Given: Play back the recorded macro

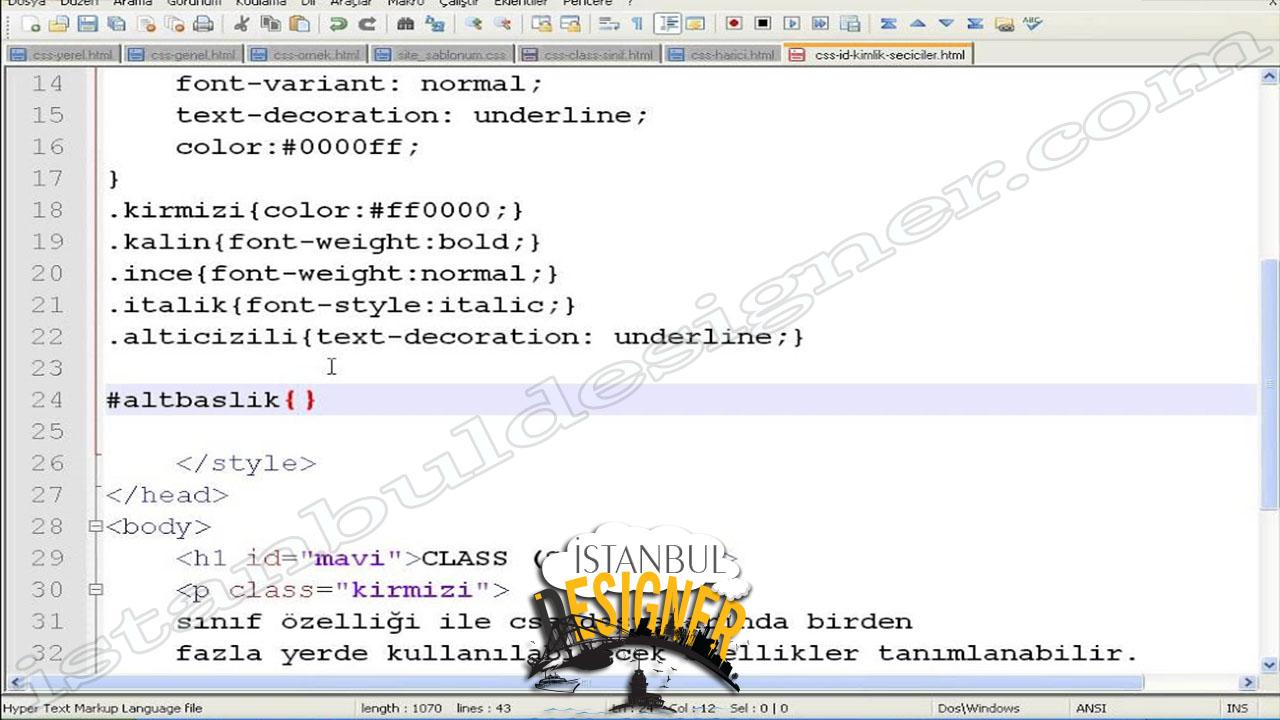Looking at the screenshot, I should click(x=792, y=23).
